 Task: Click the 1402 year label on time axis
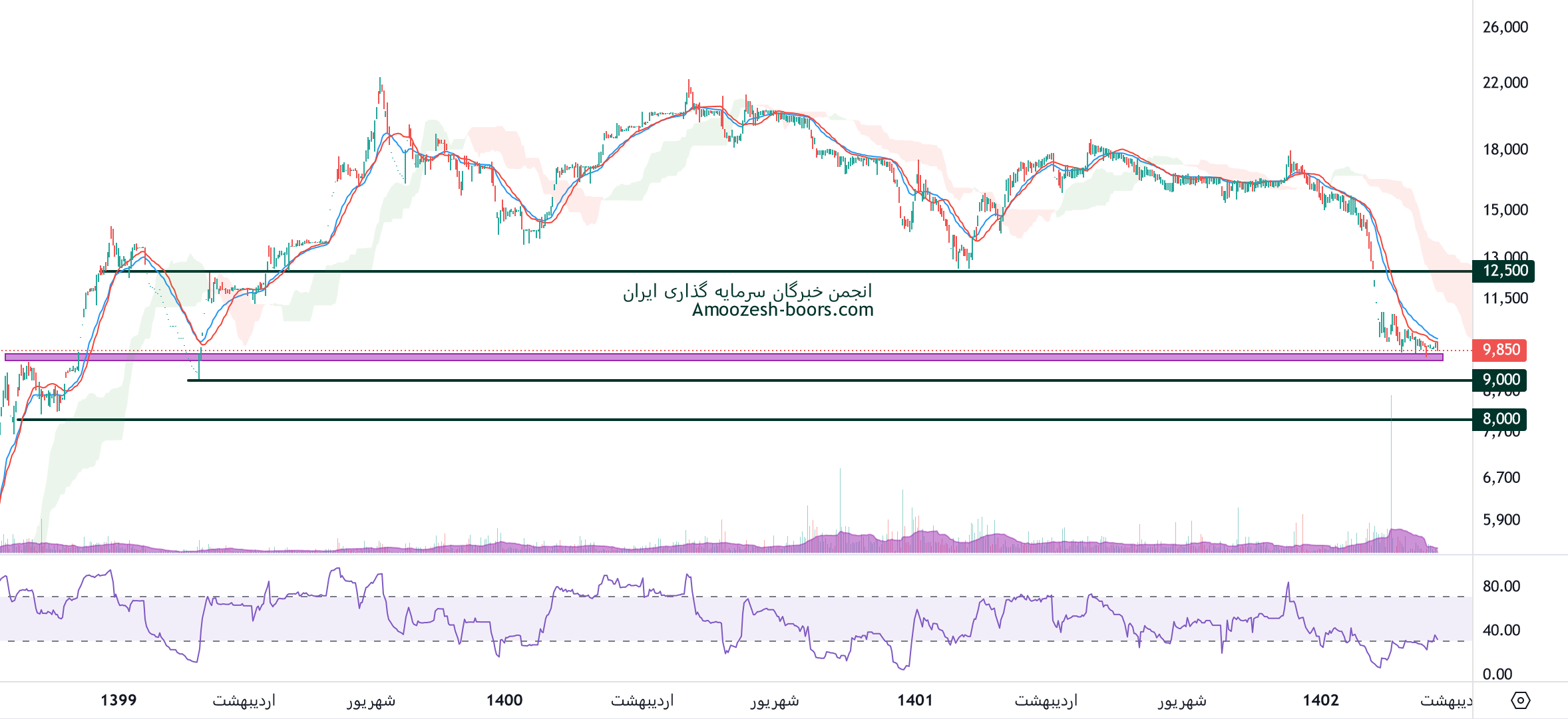[1320, 700]
